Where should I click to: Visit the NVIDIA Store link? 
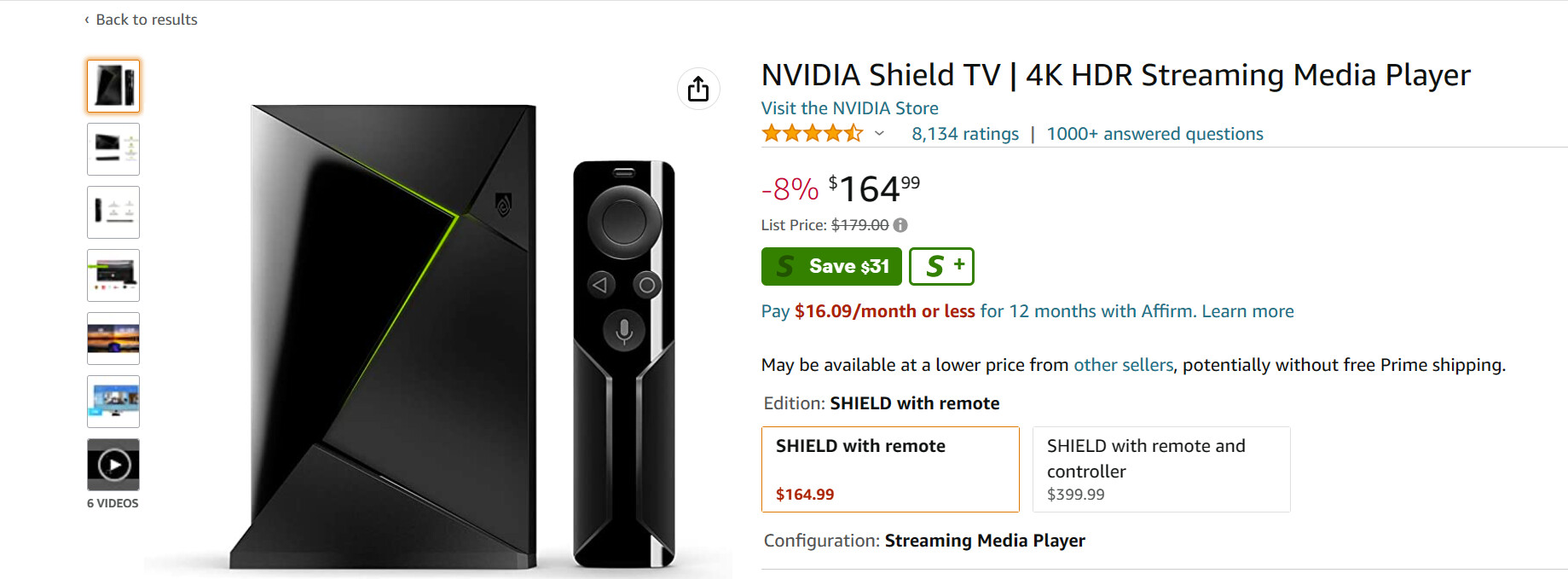click(x=849, y=108)
